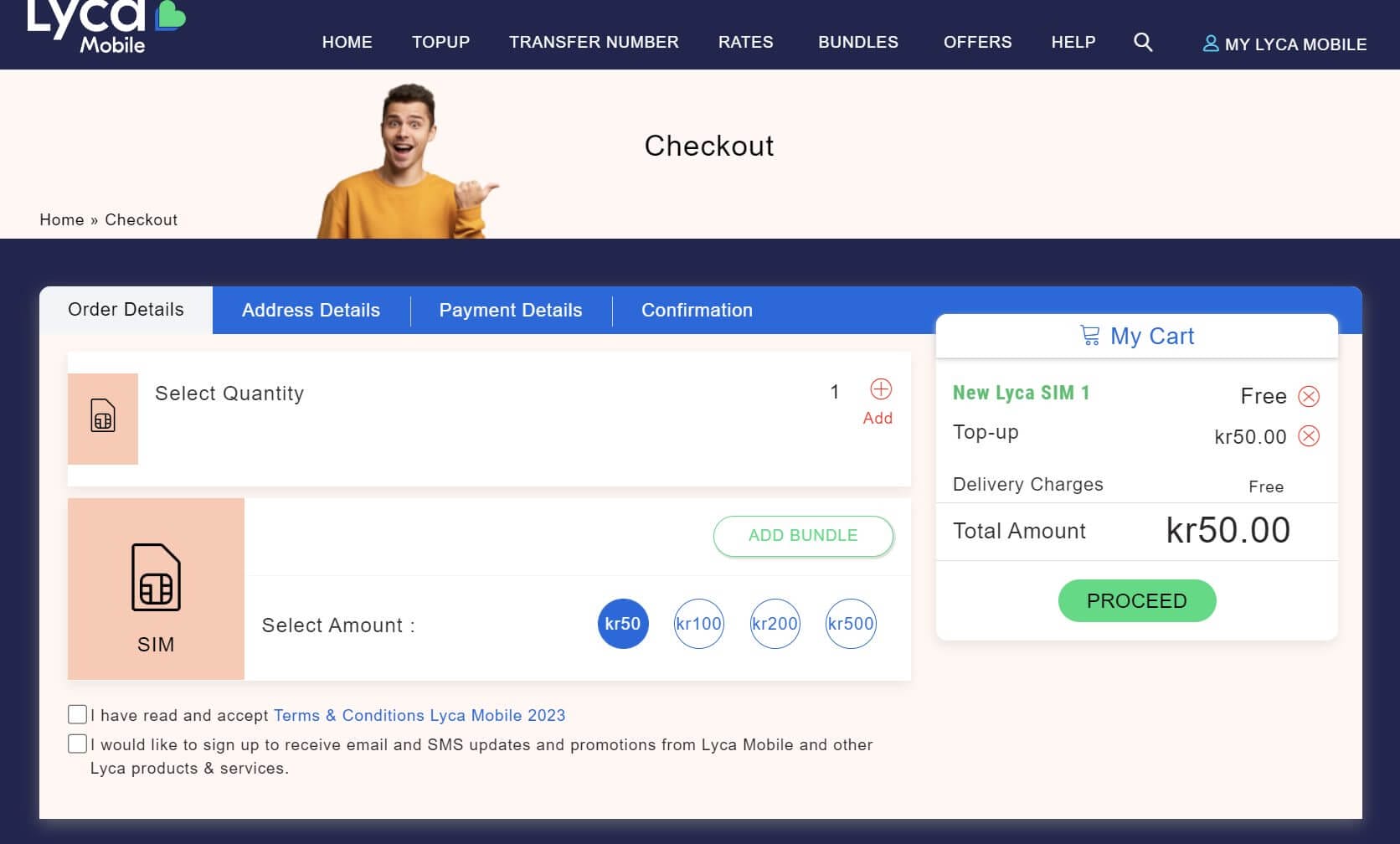
Task: Open the search magnifier icon
Action: 1143,42
